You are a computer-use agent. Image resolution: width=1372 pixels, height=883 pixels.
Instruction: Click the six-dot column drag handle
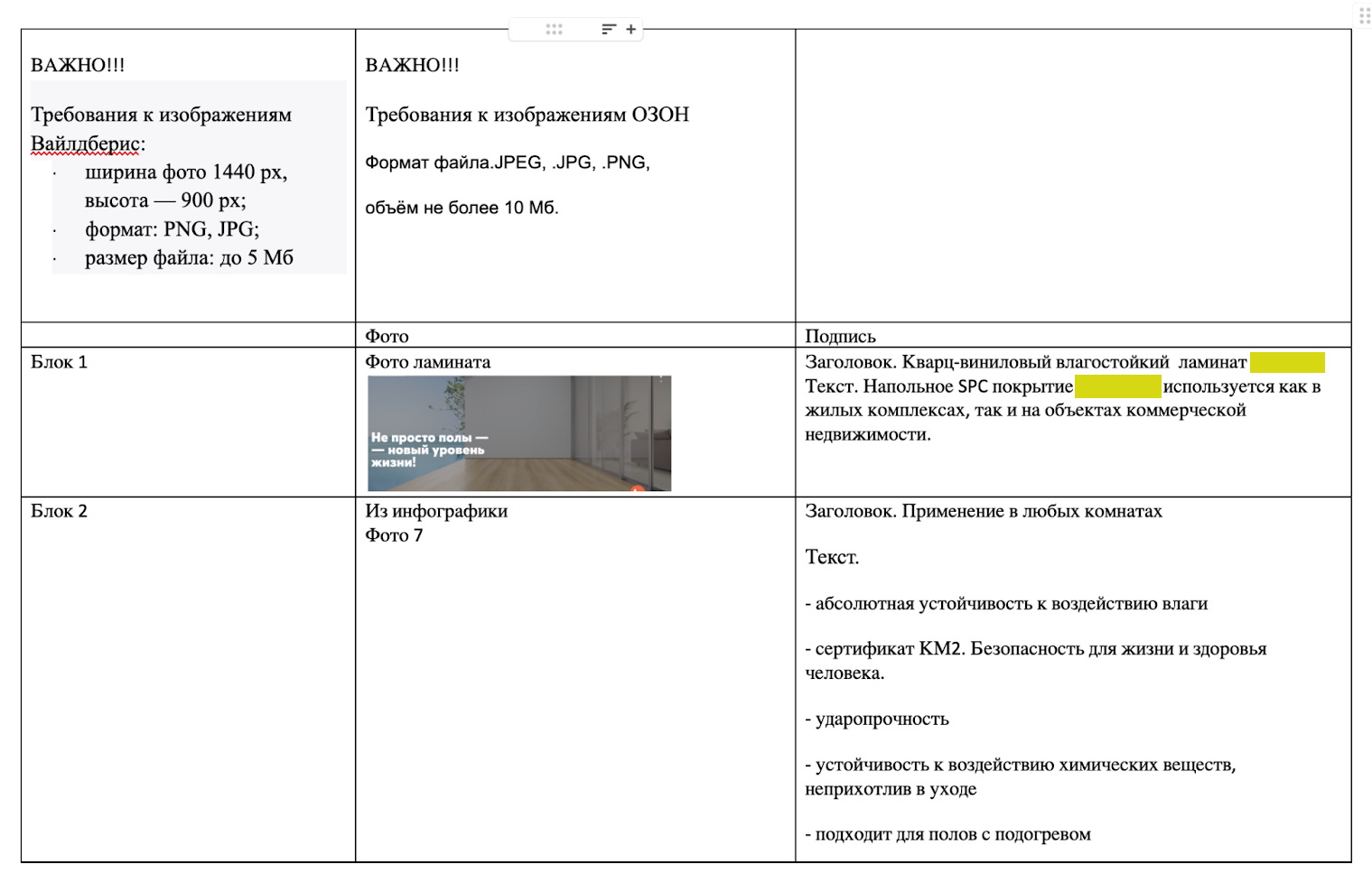[554, 30]
